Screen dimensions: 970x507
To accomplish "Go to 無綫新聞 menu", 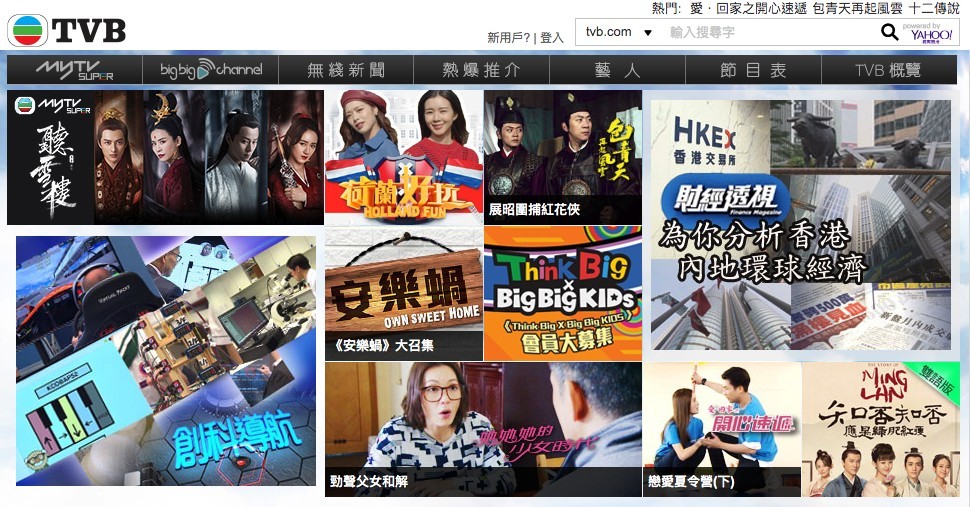I will point(346,70).
